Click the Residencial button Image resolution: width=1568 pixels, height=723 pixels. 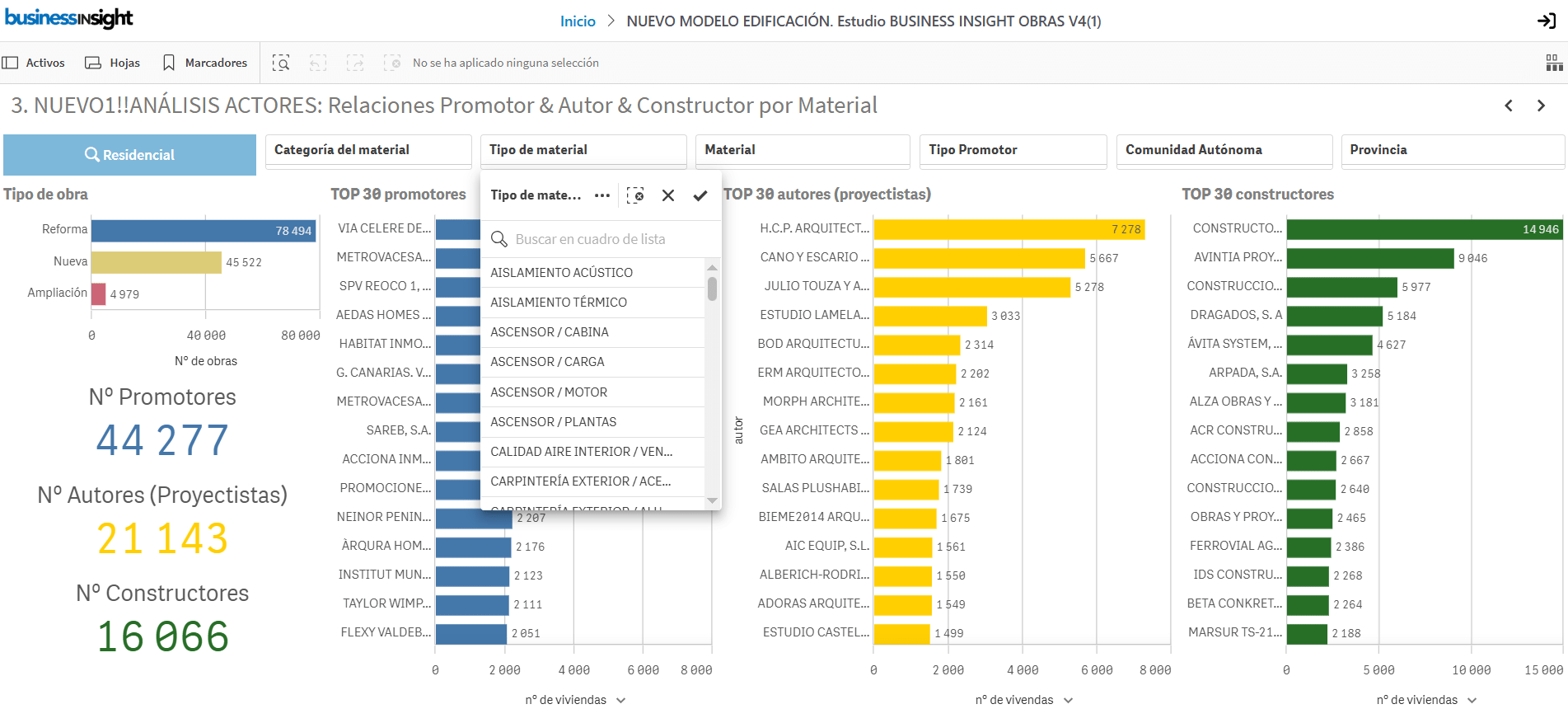(129, 155)
